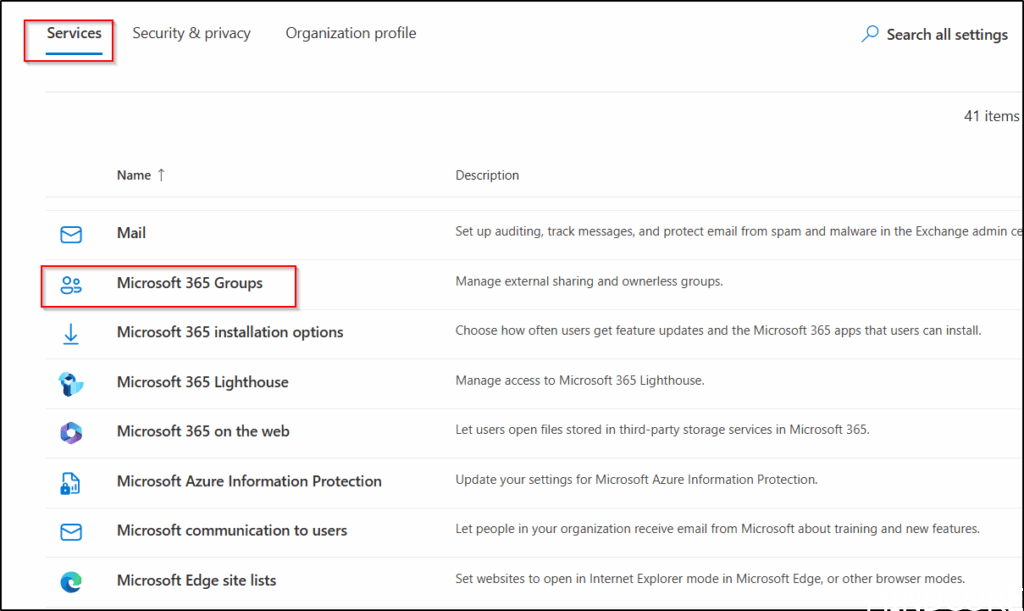
Task: Click the Microsoft communication to users envelope icon
Action: pyautogui.click(x=71, y=531)
